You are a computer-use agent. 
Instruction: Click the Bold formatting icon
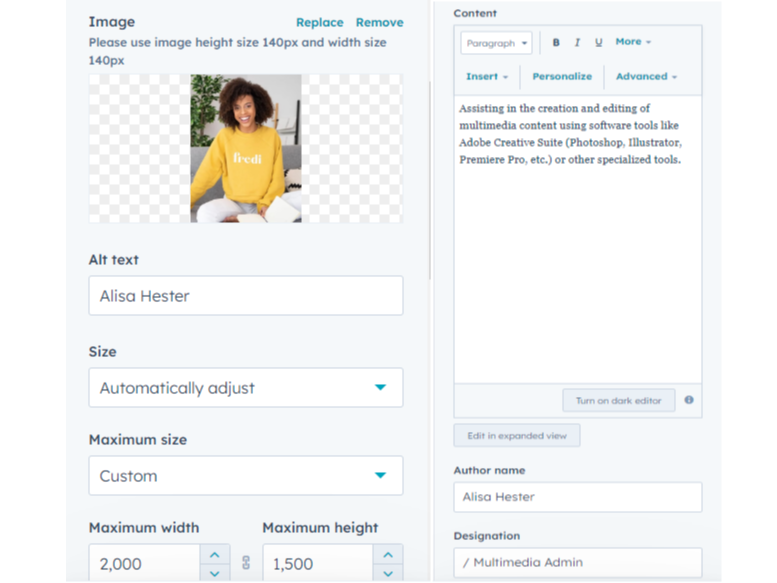coord(556,43)
